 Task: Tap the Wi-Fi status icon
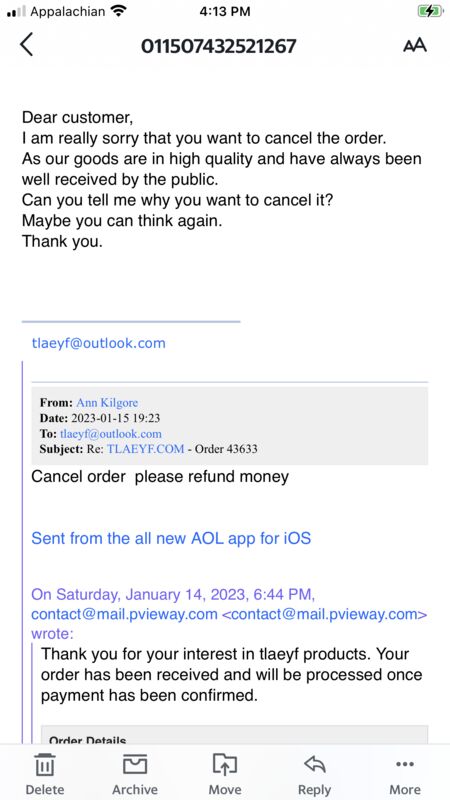pyautogui.click(x=118, y=11)
